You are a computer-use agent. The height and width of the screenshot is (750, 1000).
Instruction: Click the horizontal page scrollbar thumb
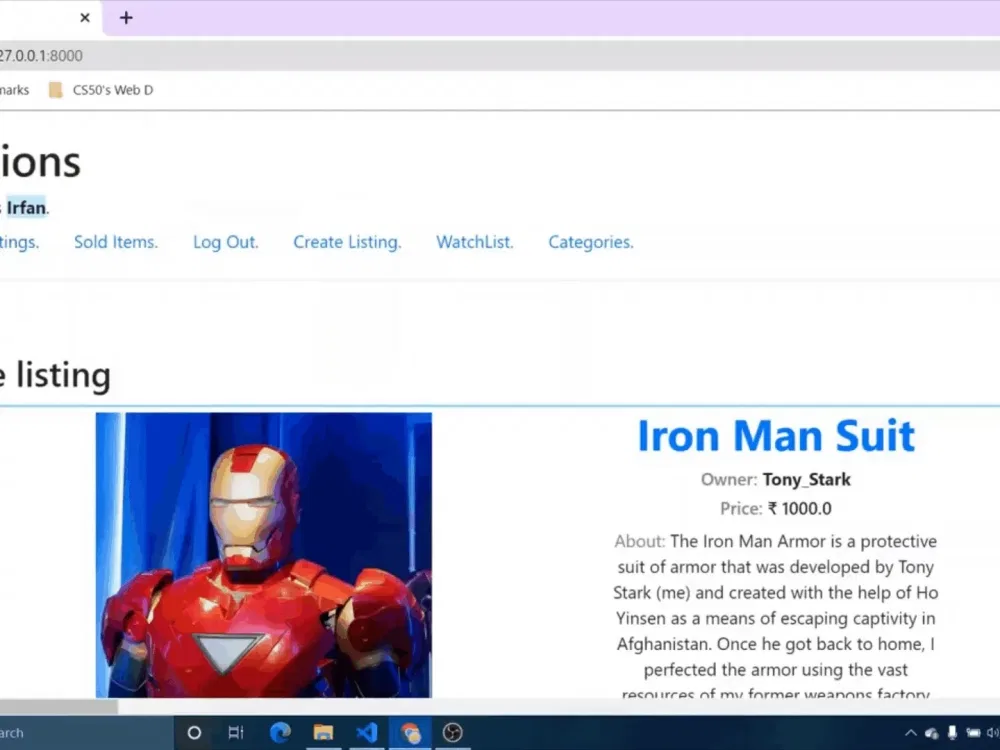click(x=59, y=706)
